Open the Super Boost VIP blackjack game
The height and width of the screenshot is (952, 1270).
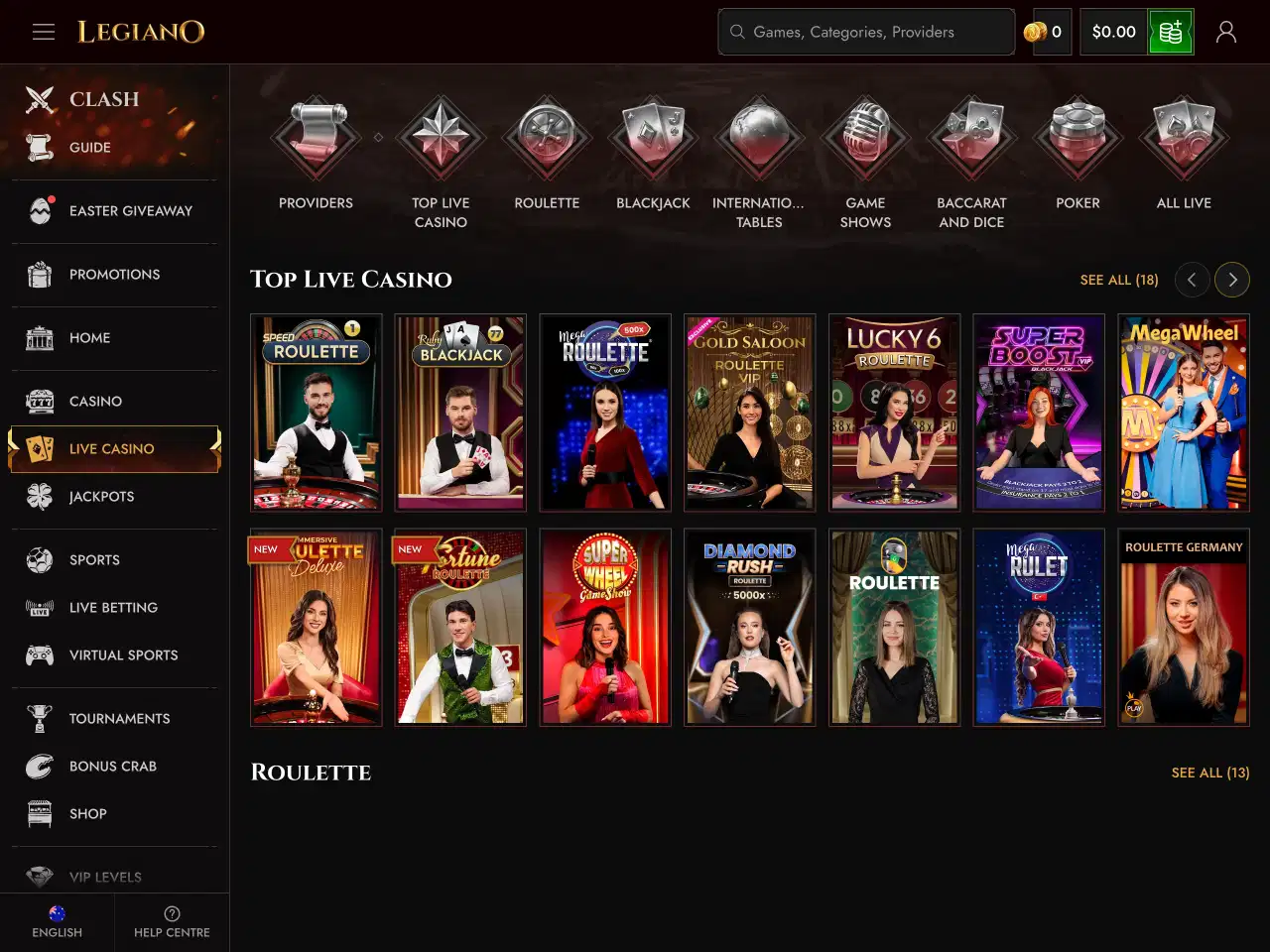coord(1039,413)
